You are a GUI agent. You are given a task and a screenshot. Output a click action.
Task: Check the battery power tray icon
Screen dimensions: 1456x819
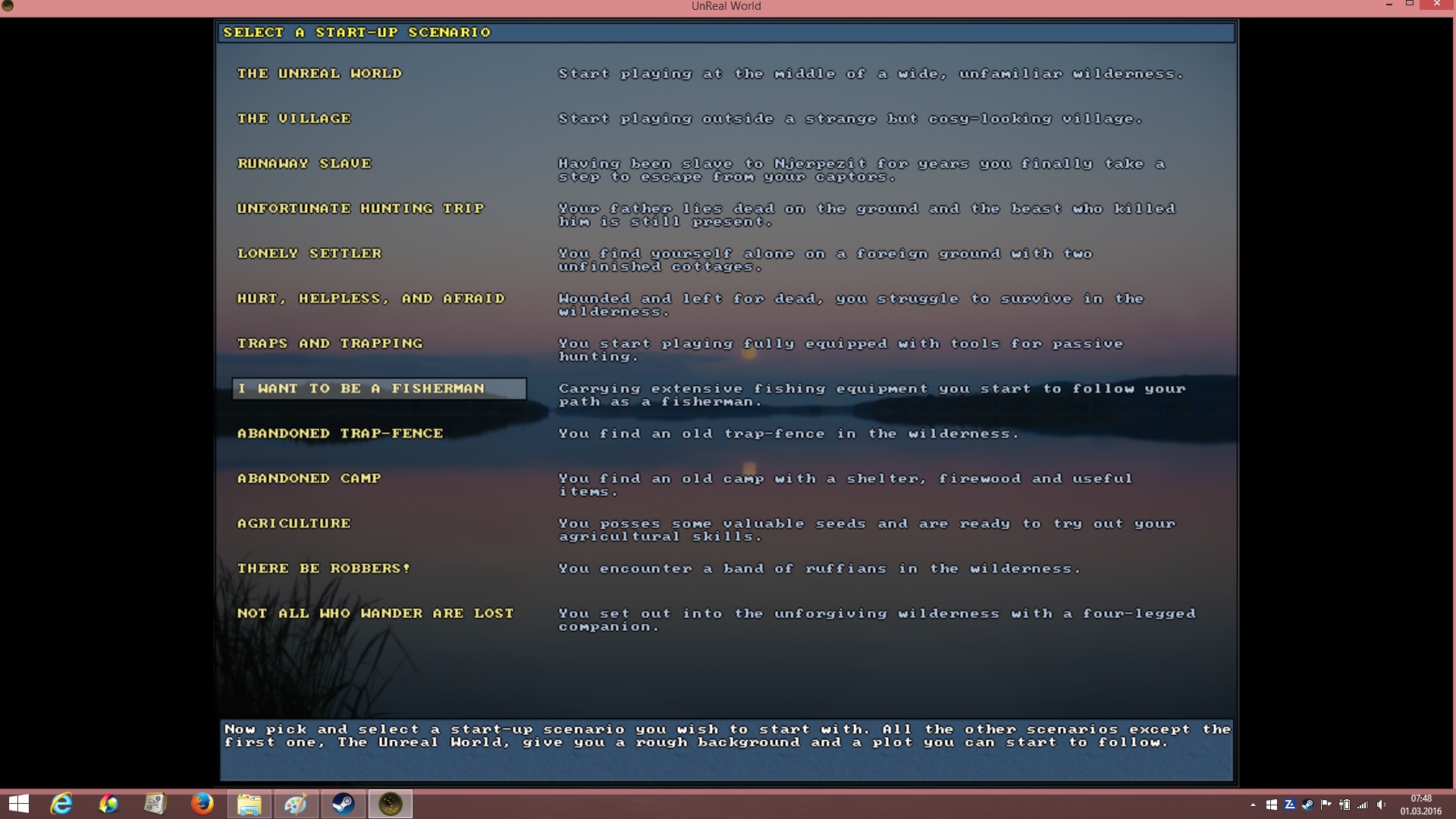(1345, 805)
